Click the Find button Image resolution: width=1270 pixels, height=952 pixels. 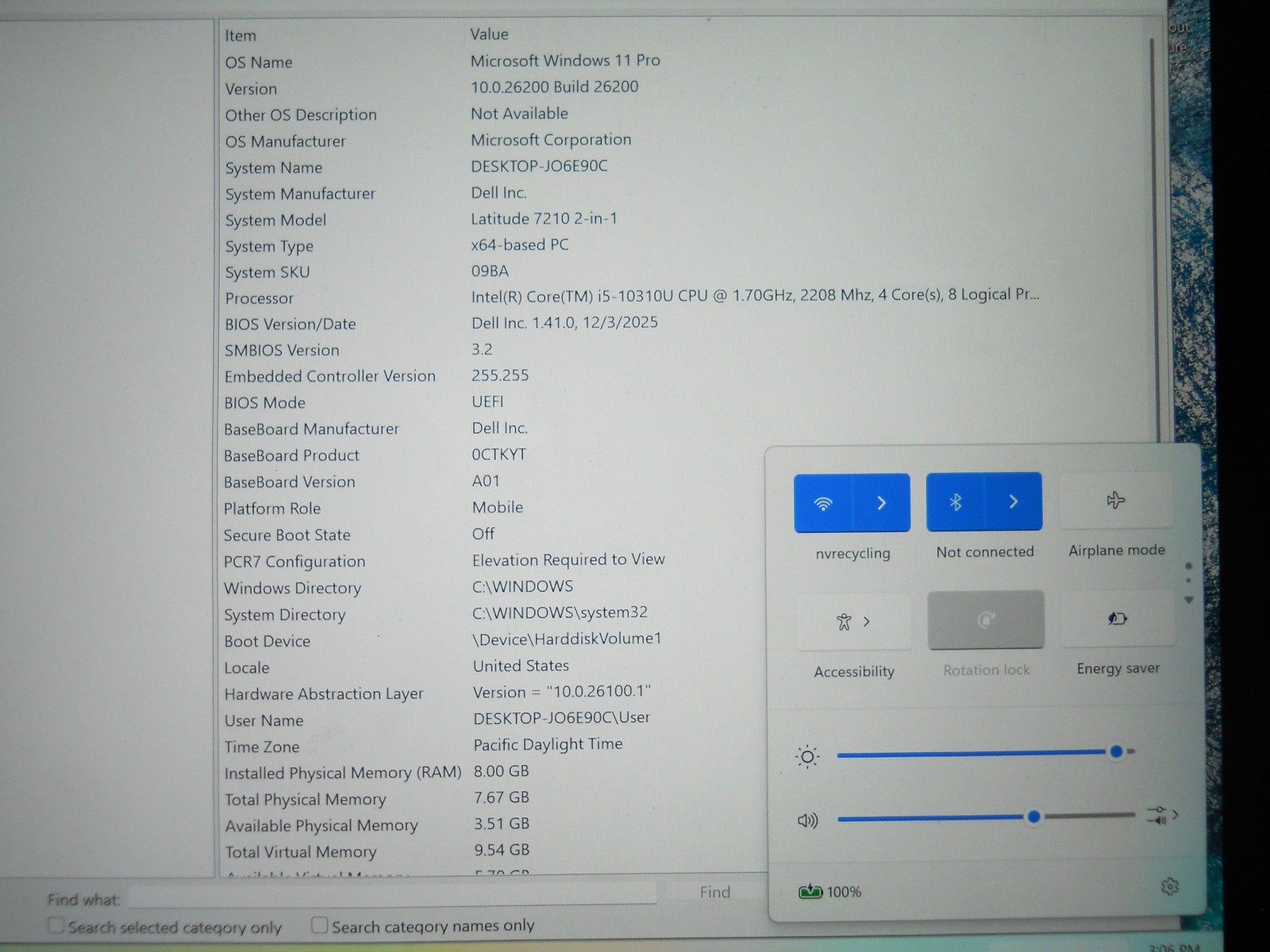pos(714,892)
